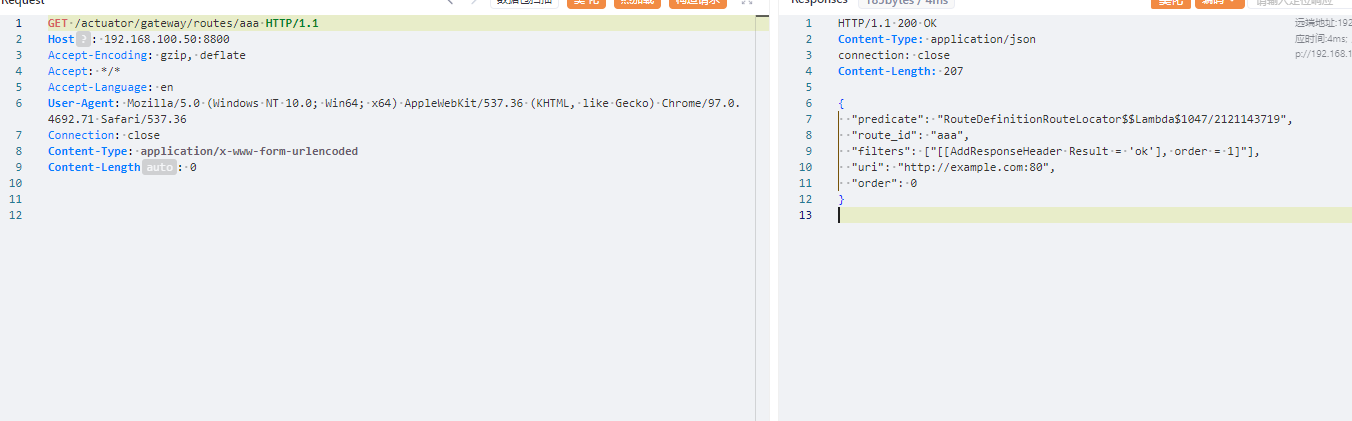Click the previous arrow in Request header
This screenshot has height=421, width=1352.
[x=450, y=3]
